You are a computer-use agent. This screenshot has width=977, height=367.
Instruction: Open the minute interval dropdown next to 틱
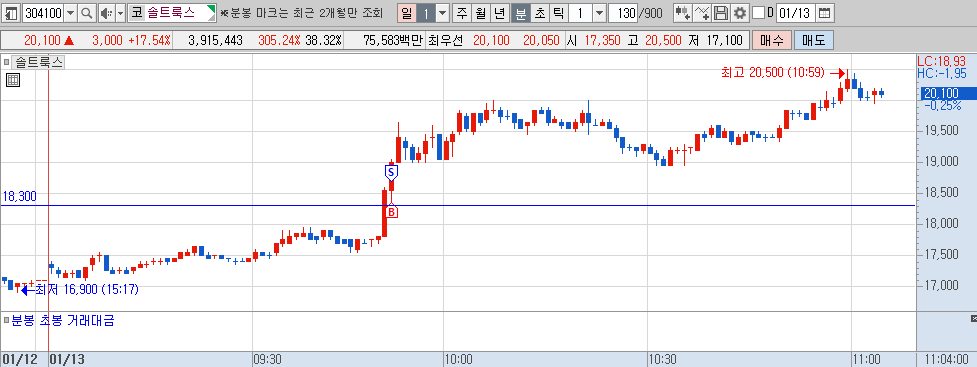tap(599, 12)
